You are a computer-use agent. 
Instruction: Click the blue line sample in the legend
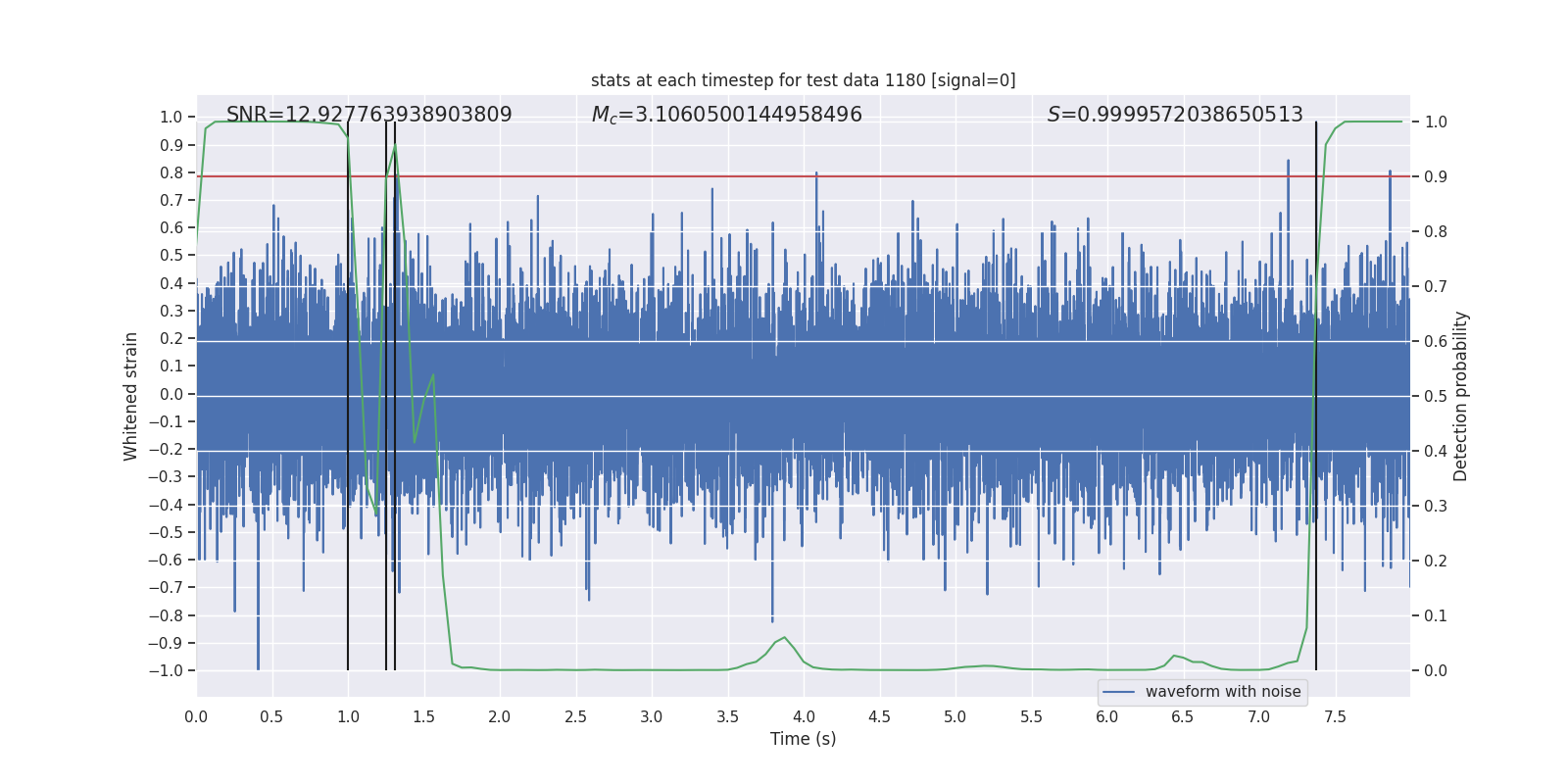point(1118,692)
